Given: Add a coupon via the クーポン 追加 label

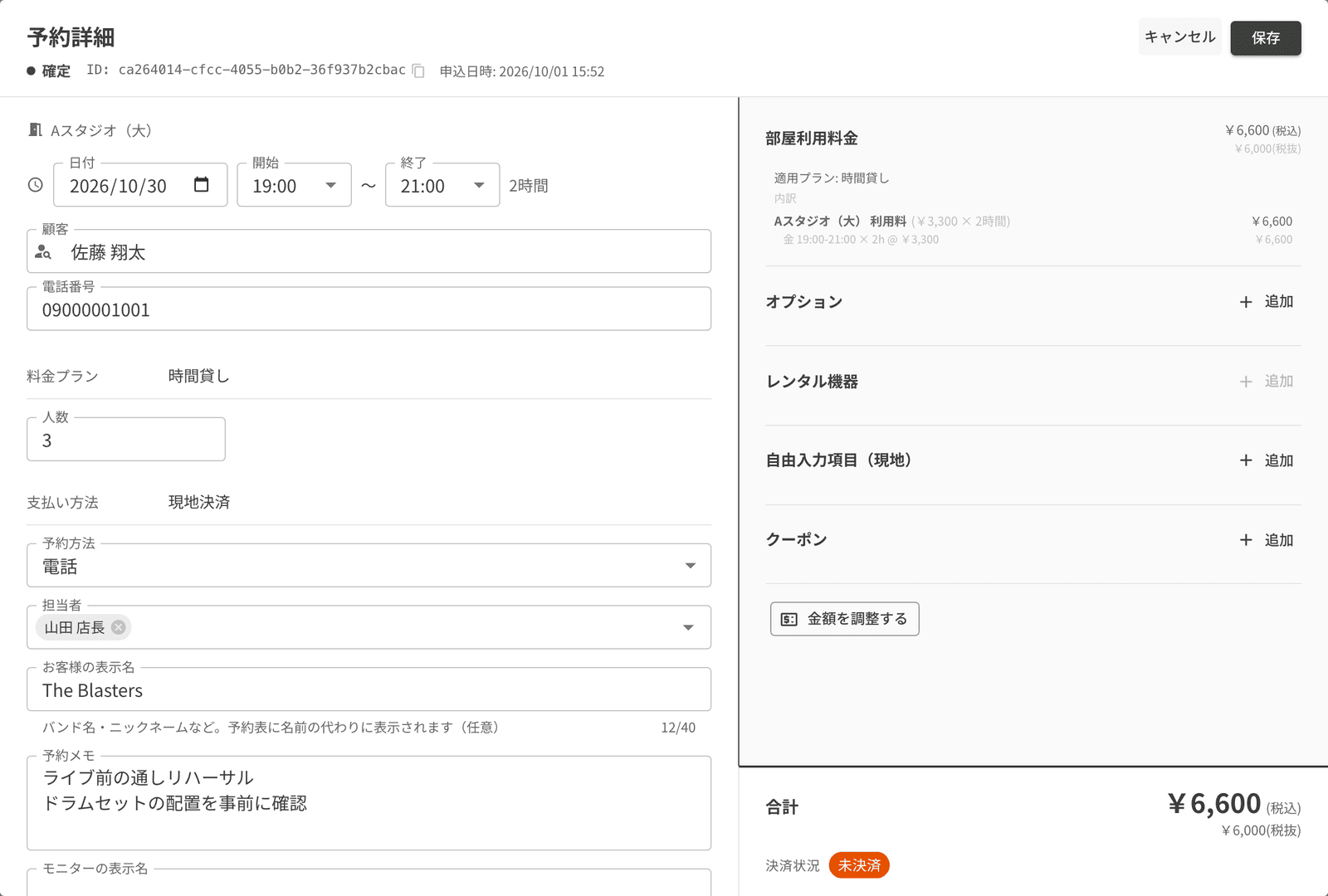Looking at the screenshot, I should click(1279, 540).
